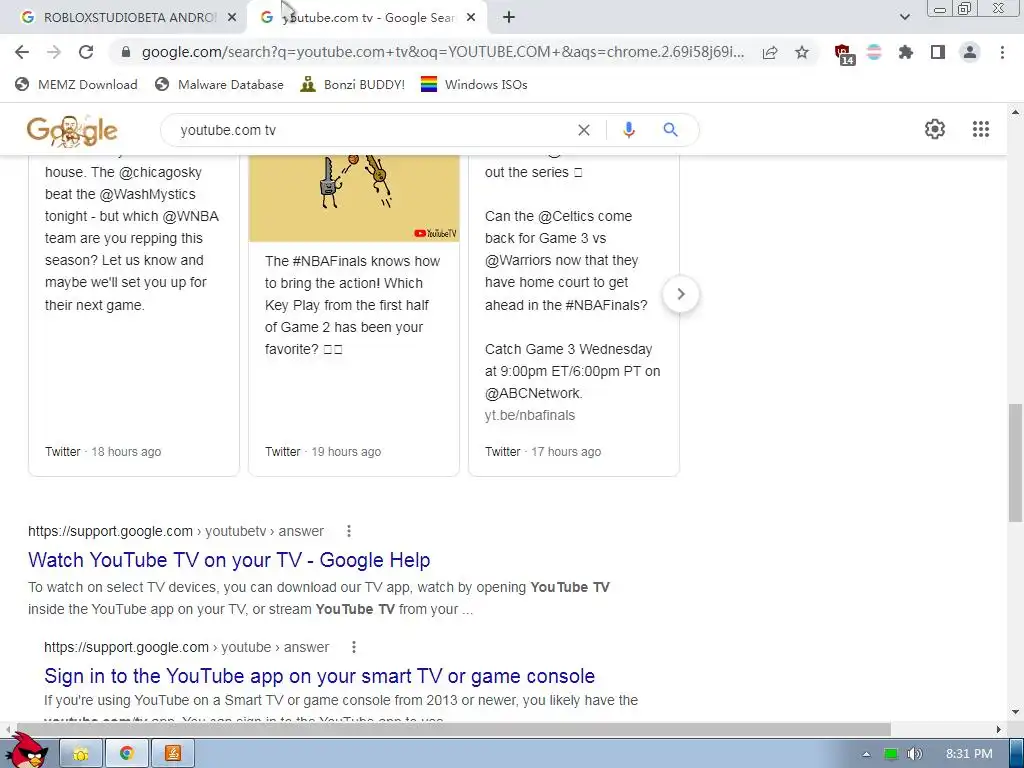Click the Show desktop strip
This screenshot has width=1024, height=768.
coord(1017,754)
